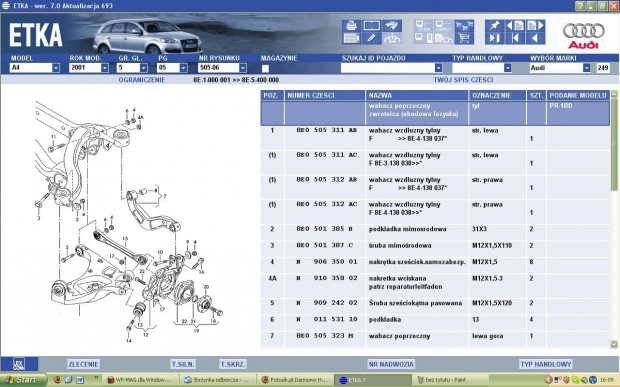
Task: Click the NR NADWOZIA button
Action: point(391,364)
